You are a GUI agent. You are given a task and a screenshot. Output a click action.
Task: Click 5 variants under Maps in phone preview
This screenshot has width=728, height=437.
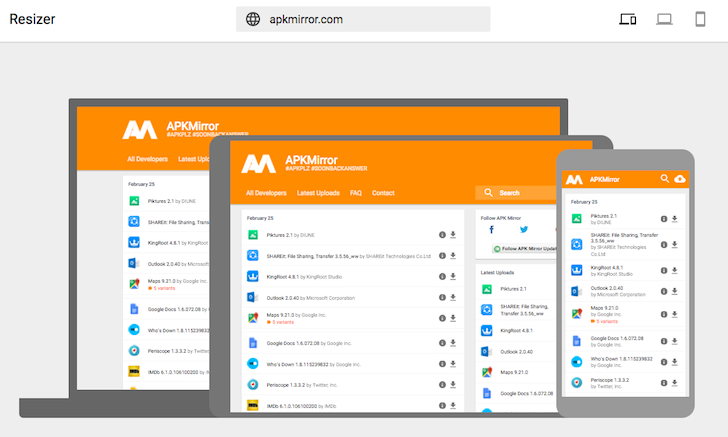(x=604, y=321)
